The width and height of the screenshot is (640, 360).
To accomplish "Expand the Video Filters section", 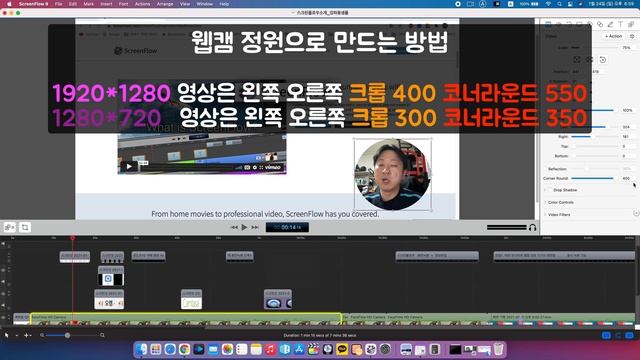I will point(545,215).
